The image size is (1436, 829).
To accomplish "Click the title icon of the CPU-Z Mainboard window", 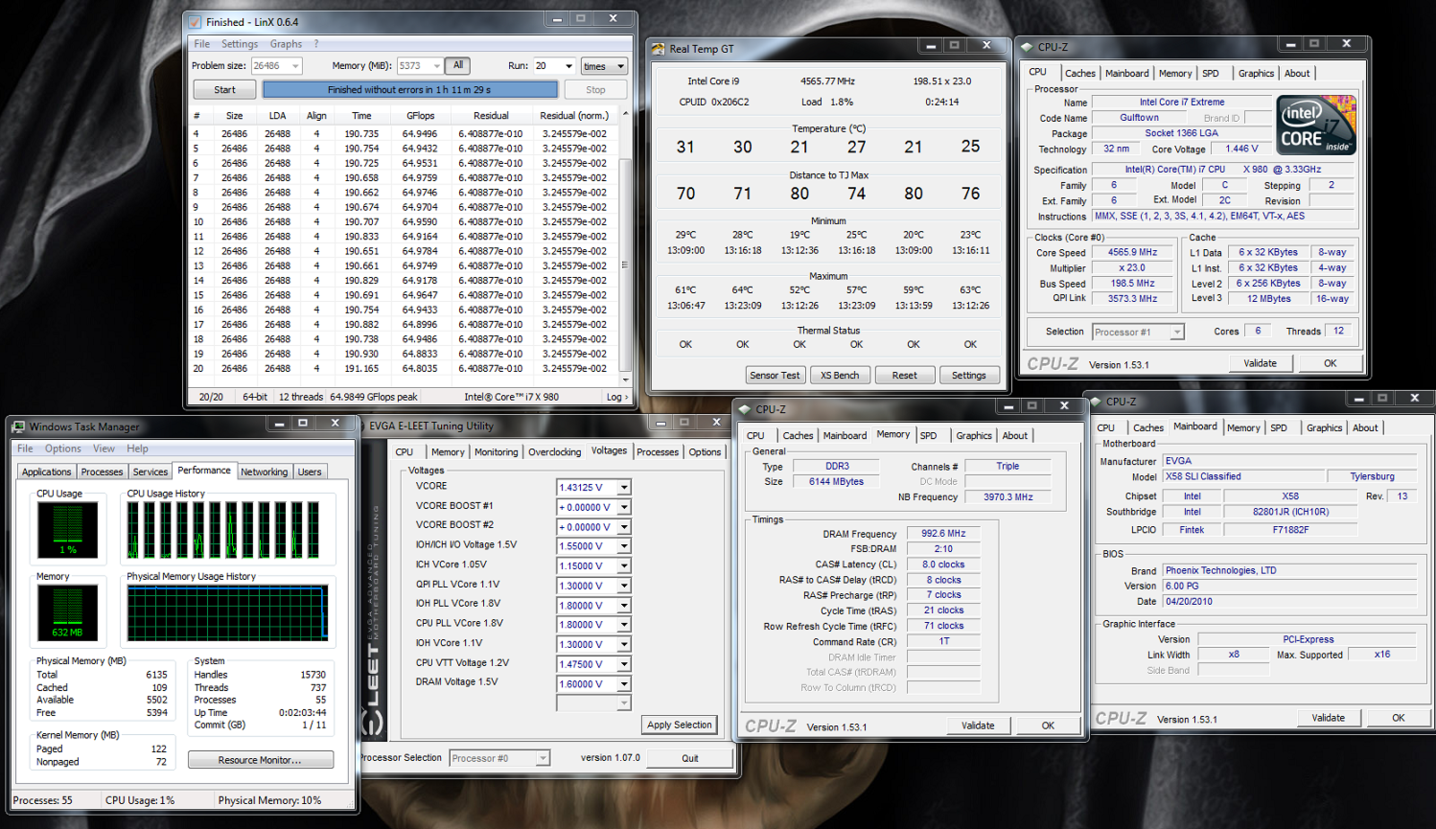I will 1096,401.
